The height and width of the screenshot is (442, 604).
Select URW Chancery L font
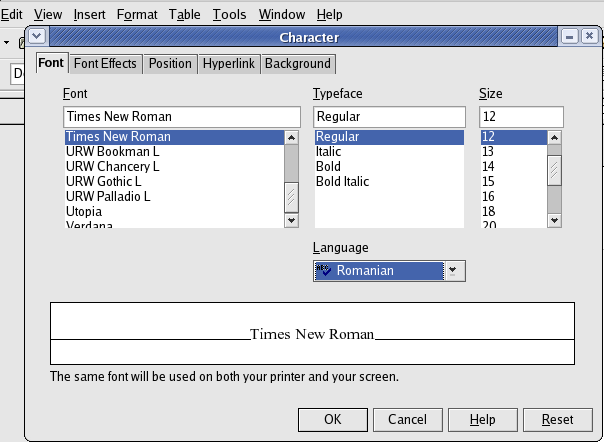(x=174, y=166)
